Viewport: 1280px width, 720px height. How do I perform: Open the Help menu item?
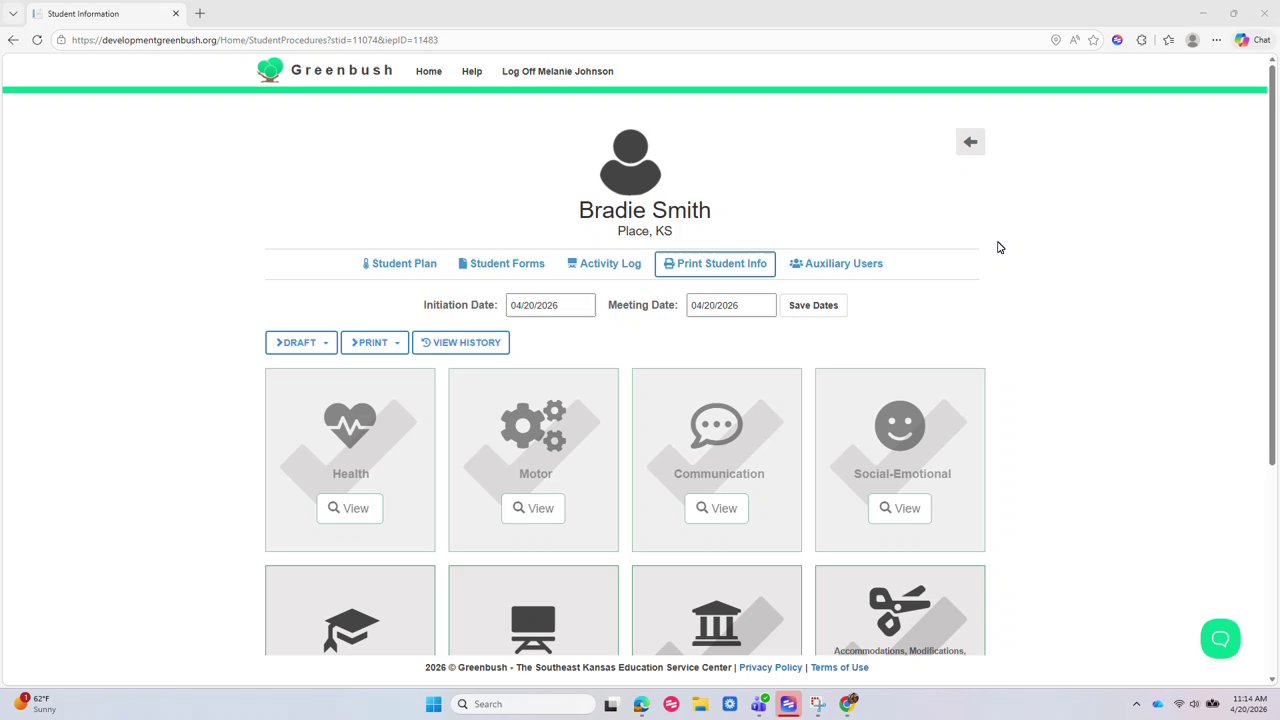point(472,71)
